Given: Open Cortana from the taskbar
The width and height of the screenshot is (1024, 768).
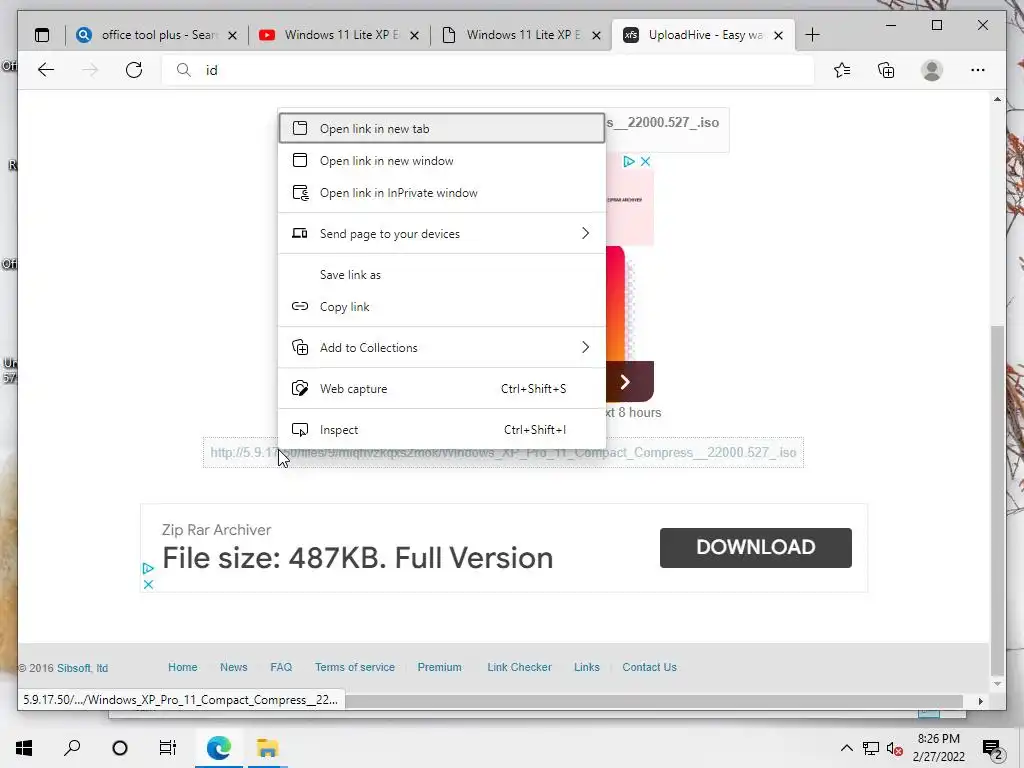Looking at the screenshot, I should [120, 748].
